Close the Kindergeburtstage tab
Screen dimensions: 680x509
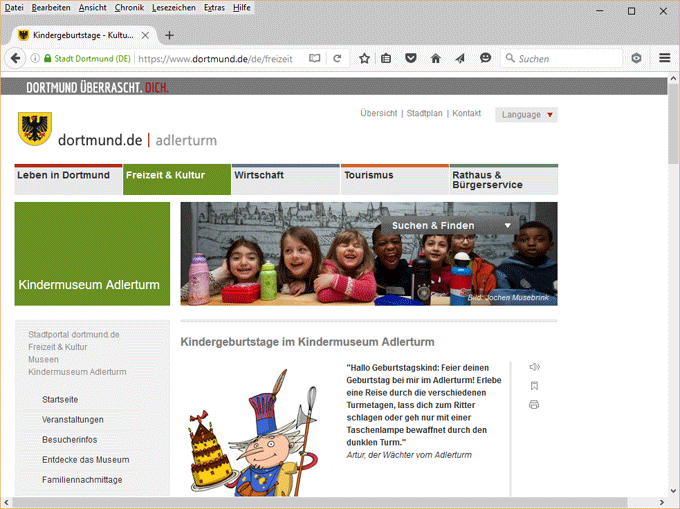coord(145,35)
